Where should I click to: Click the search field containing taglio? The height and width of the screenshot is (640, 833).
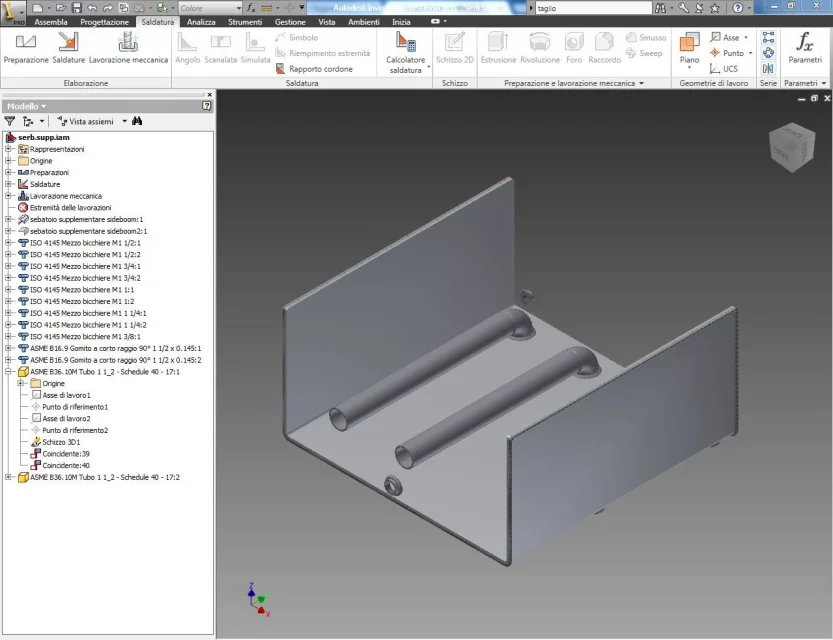pos(593,8)
